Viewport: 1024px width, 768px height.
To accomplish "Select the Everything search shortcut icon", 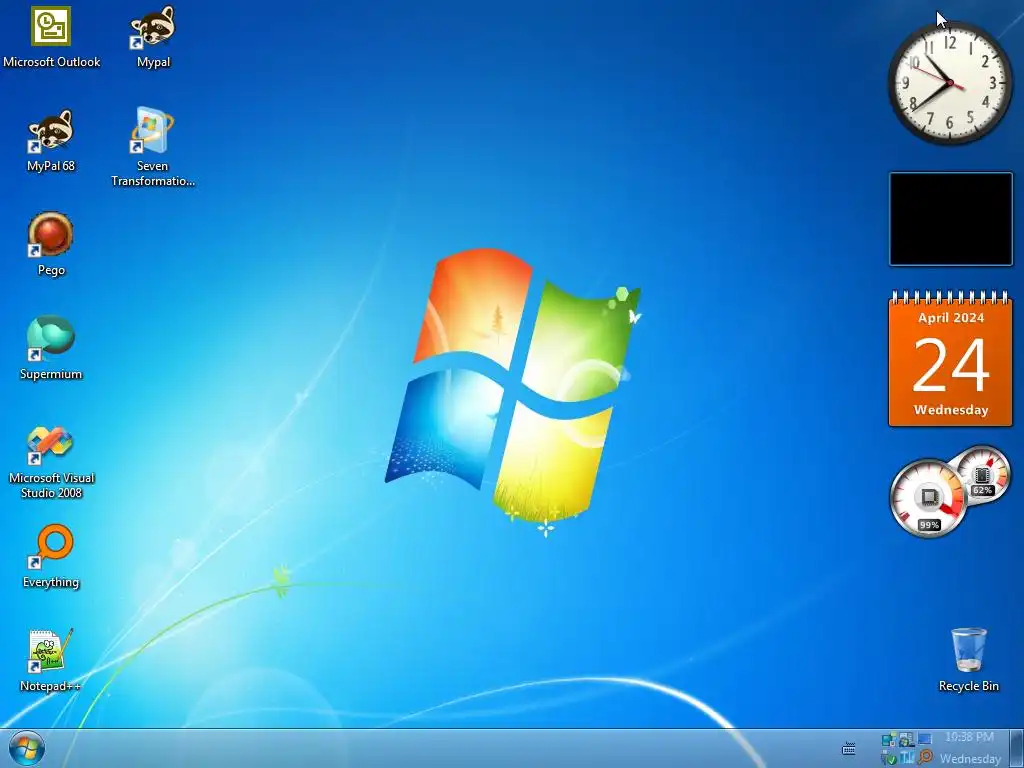I will click(x=51, y=556).
